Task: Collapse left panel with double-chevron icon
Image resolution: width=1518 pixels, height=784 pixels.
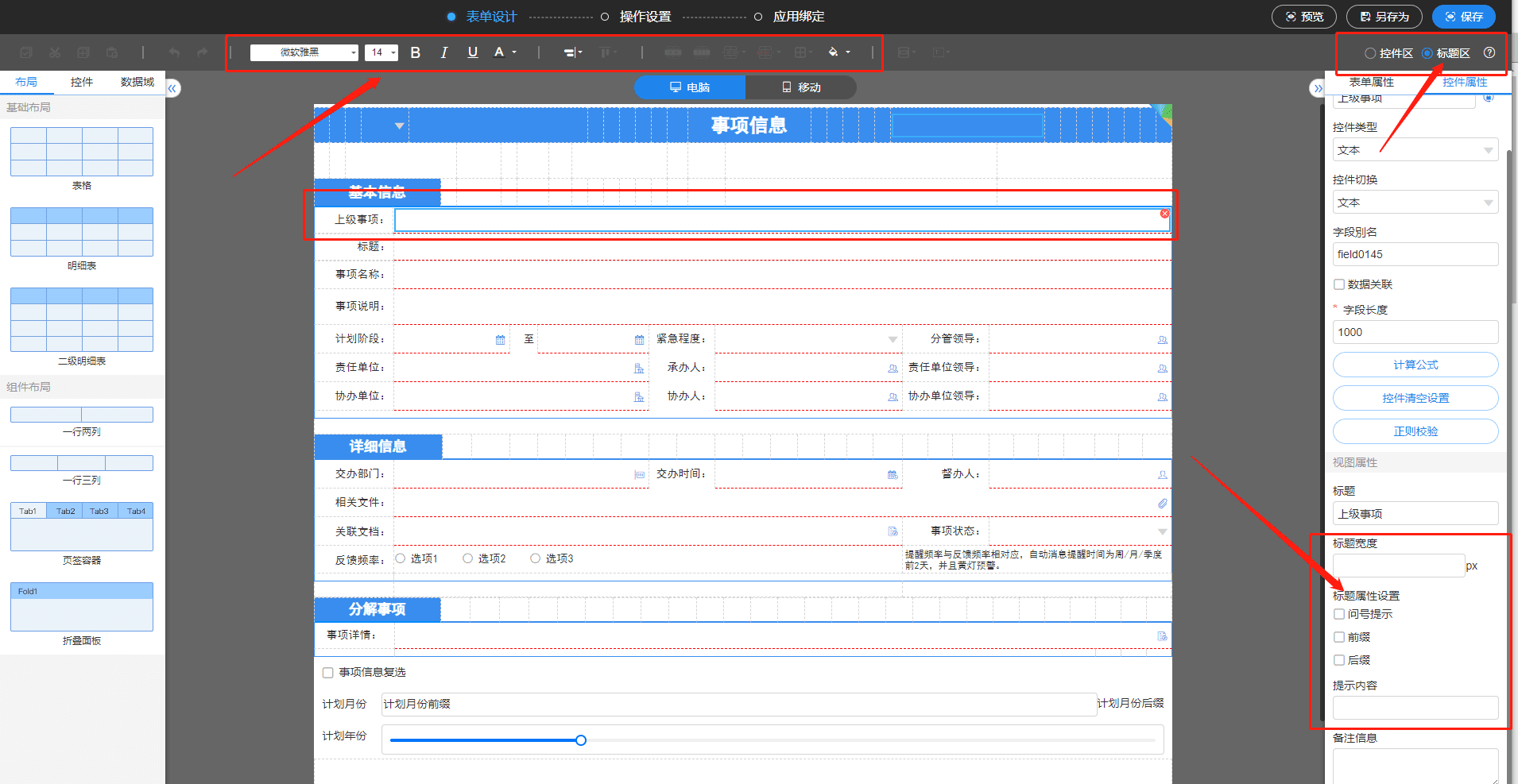Action: pos(172,88)
